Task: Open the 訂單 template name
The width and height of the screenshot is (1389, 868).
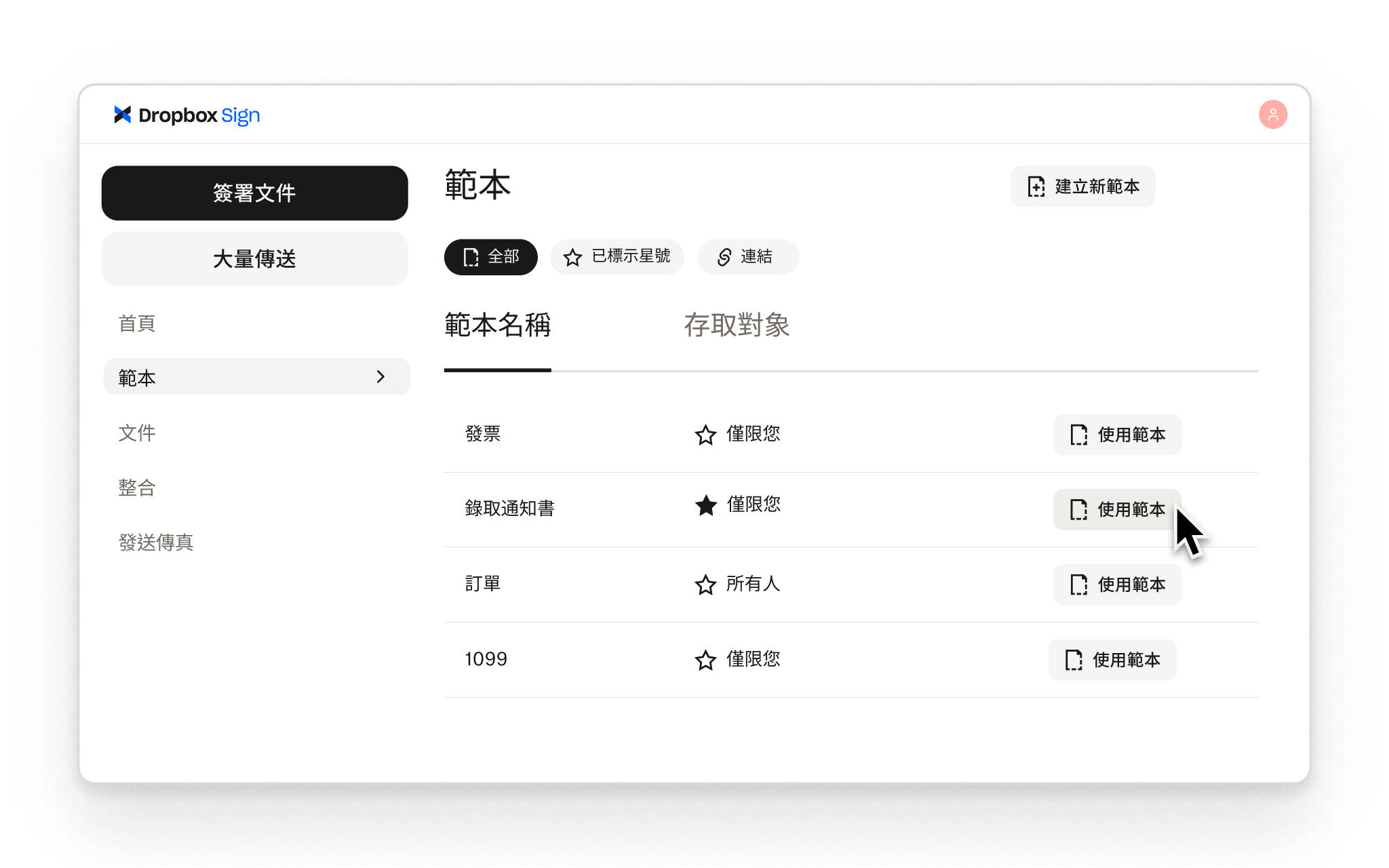Action: click(483, 583)
